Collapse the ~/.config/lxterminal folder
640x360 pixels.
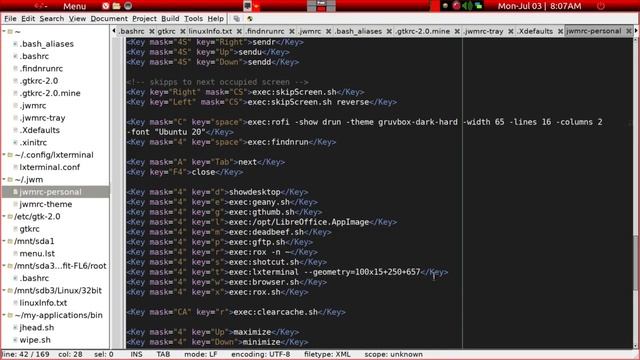tap(4, 155)
